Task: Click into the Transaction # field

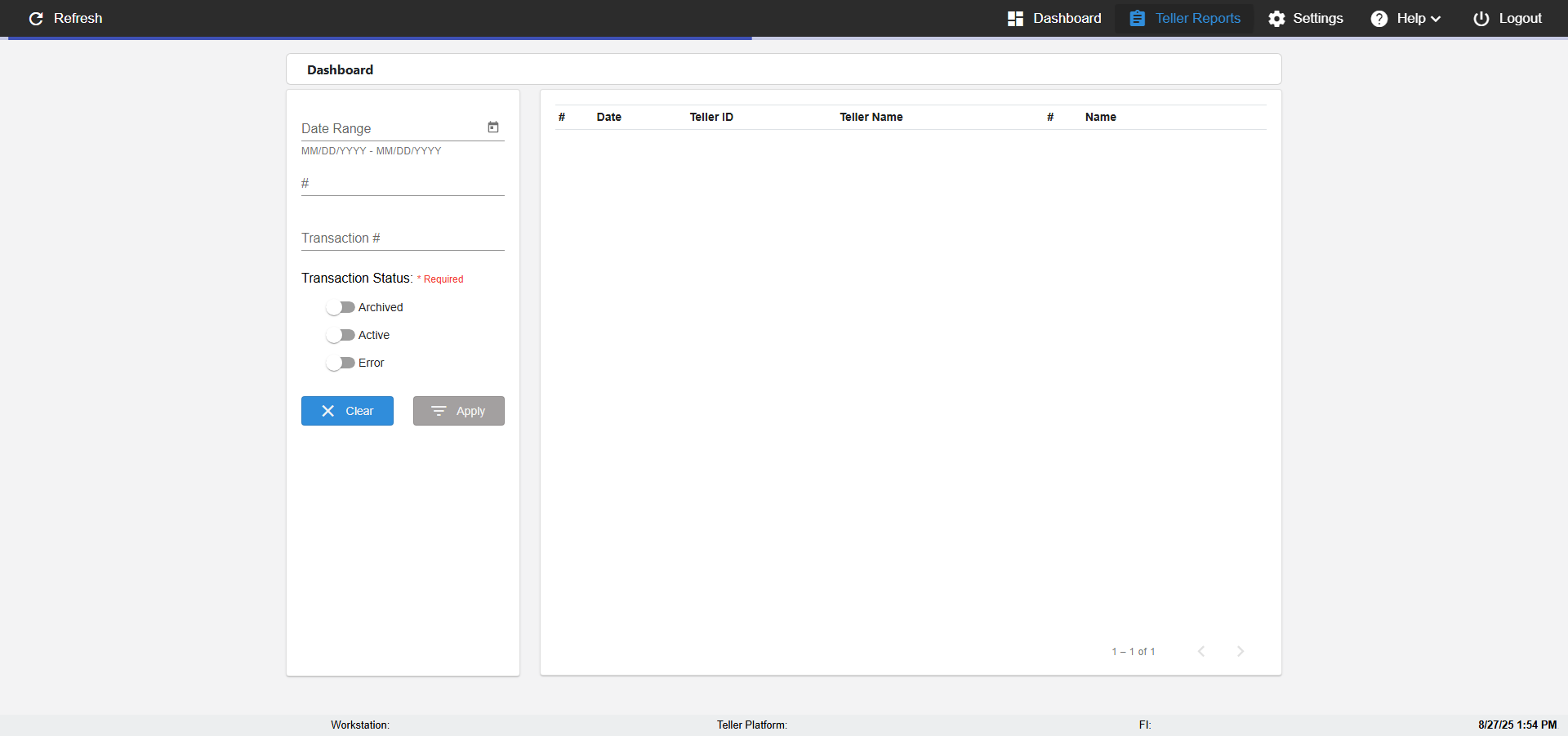Action: click(403, 238)
